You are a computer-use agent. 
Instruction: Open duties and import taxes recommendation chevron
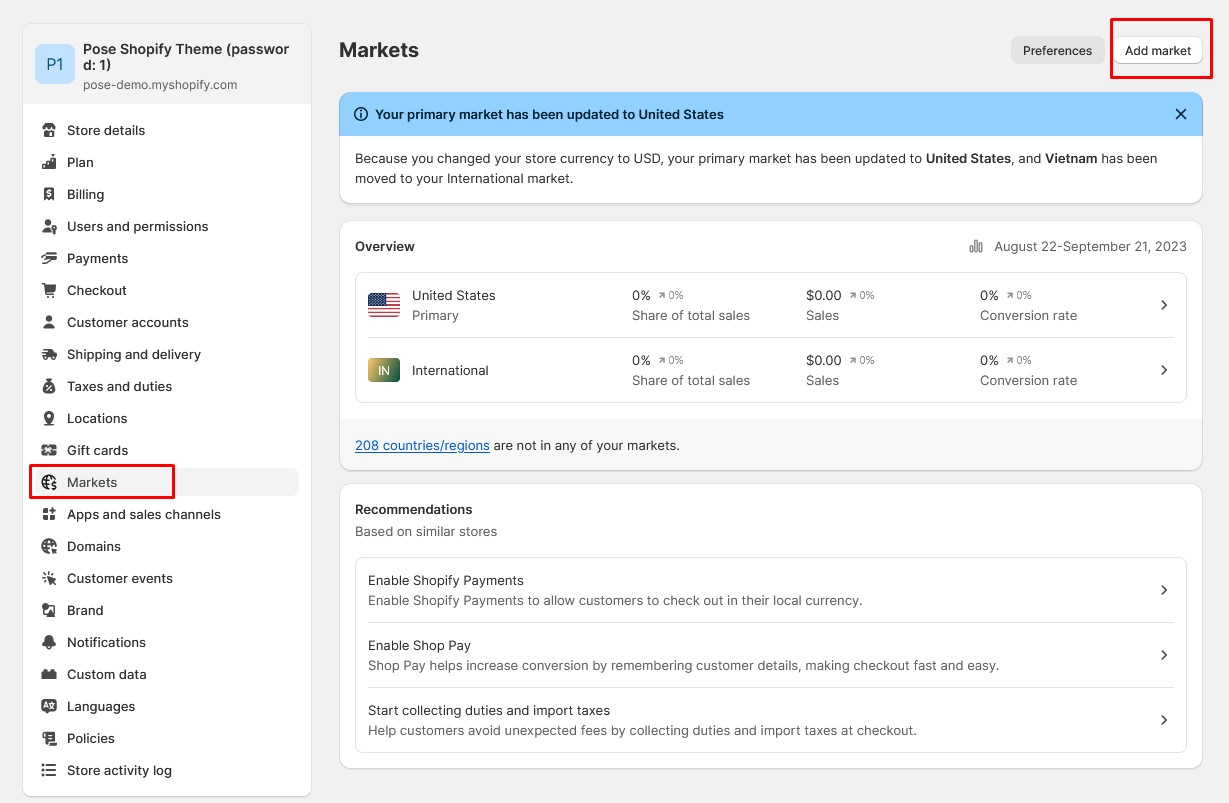click(x=1164, y=720)
